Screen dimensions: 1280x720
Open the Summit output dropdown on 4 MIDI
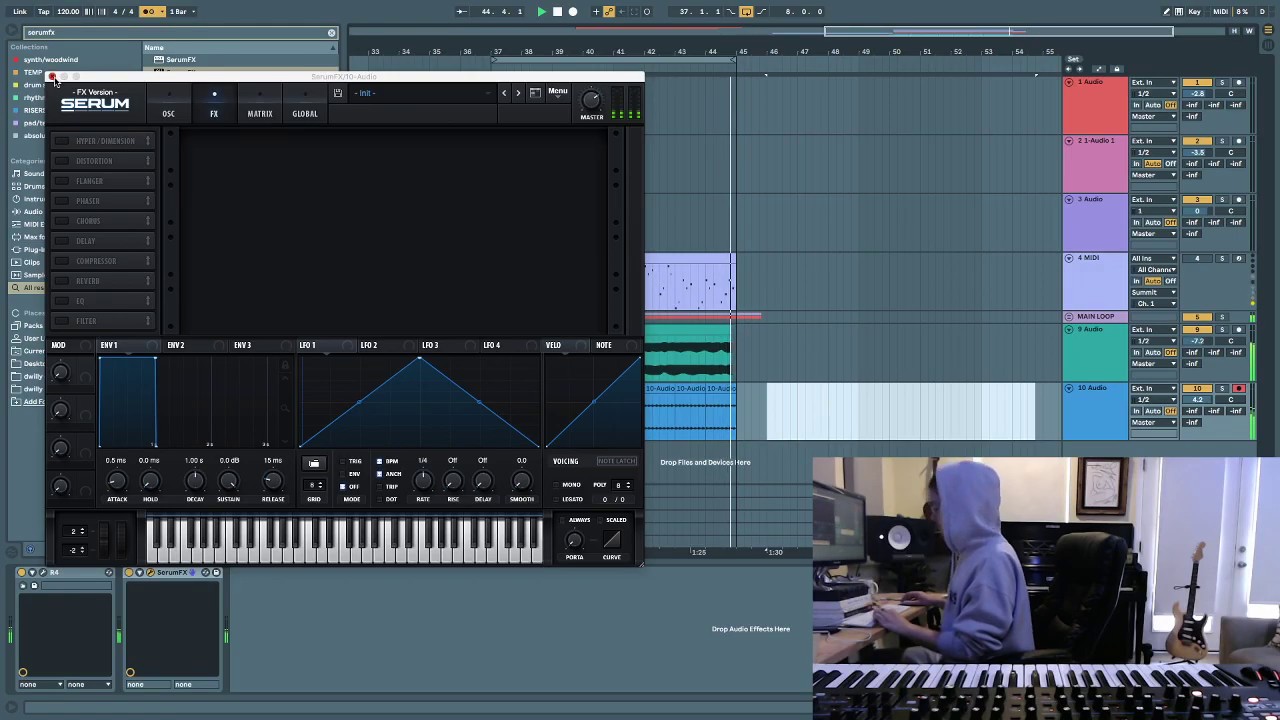coord(1154,292)
